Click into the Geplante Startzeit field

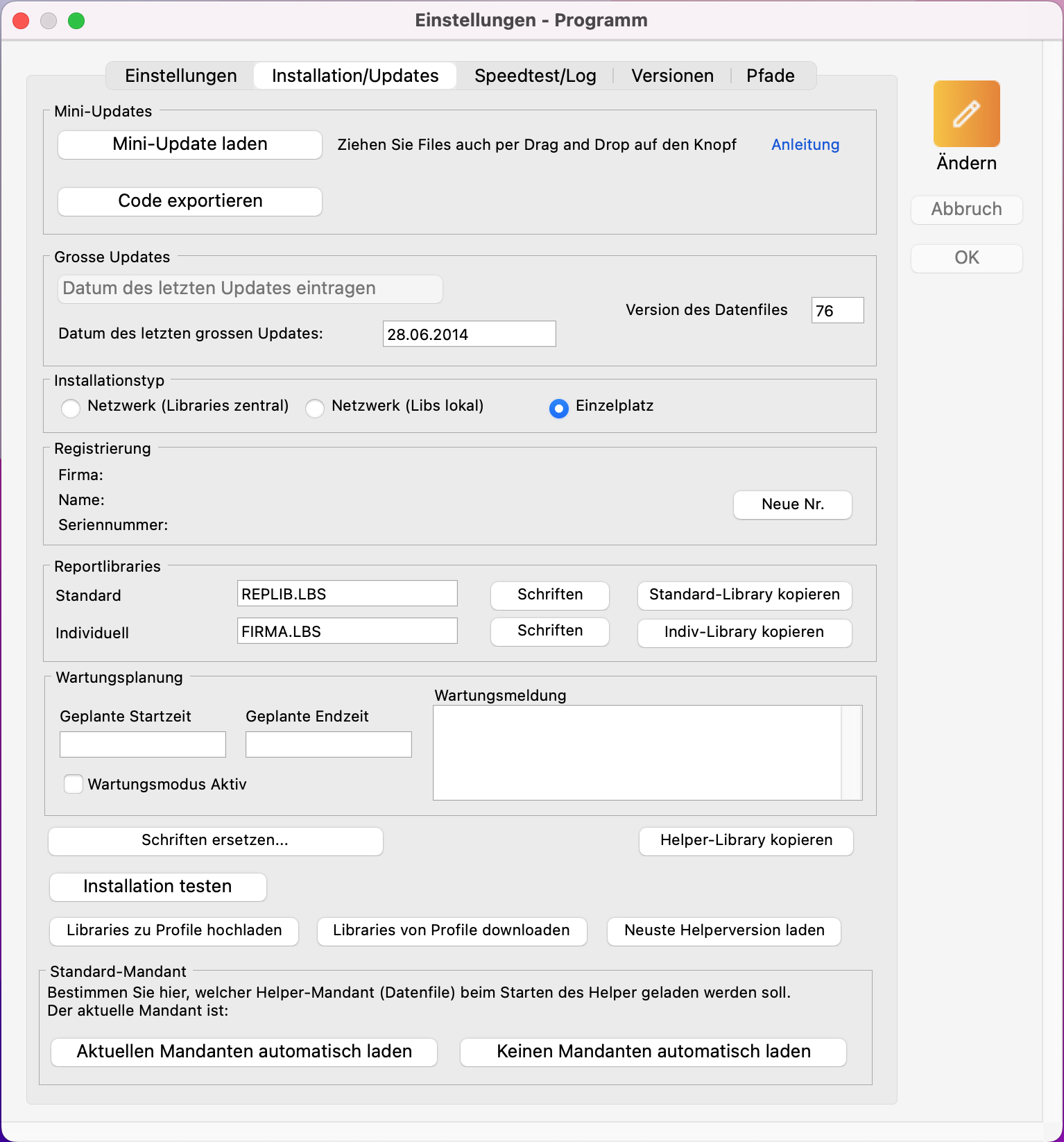coord(143,744)
